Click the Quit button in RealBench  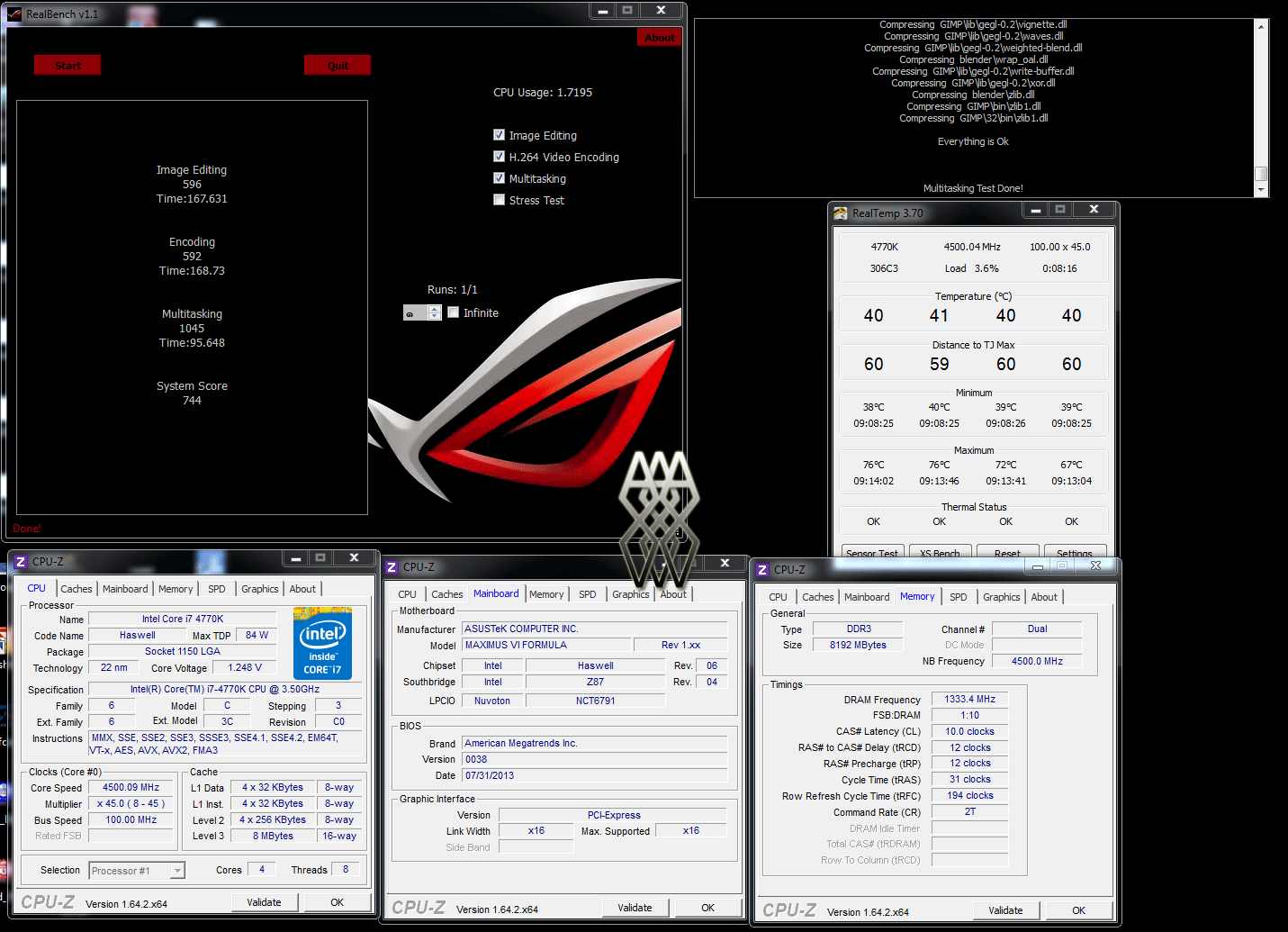[338, 66]
